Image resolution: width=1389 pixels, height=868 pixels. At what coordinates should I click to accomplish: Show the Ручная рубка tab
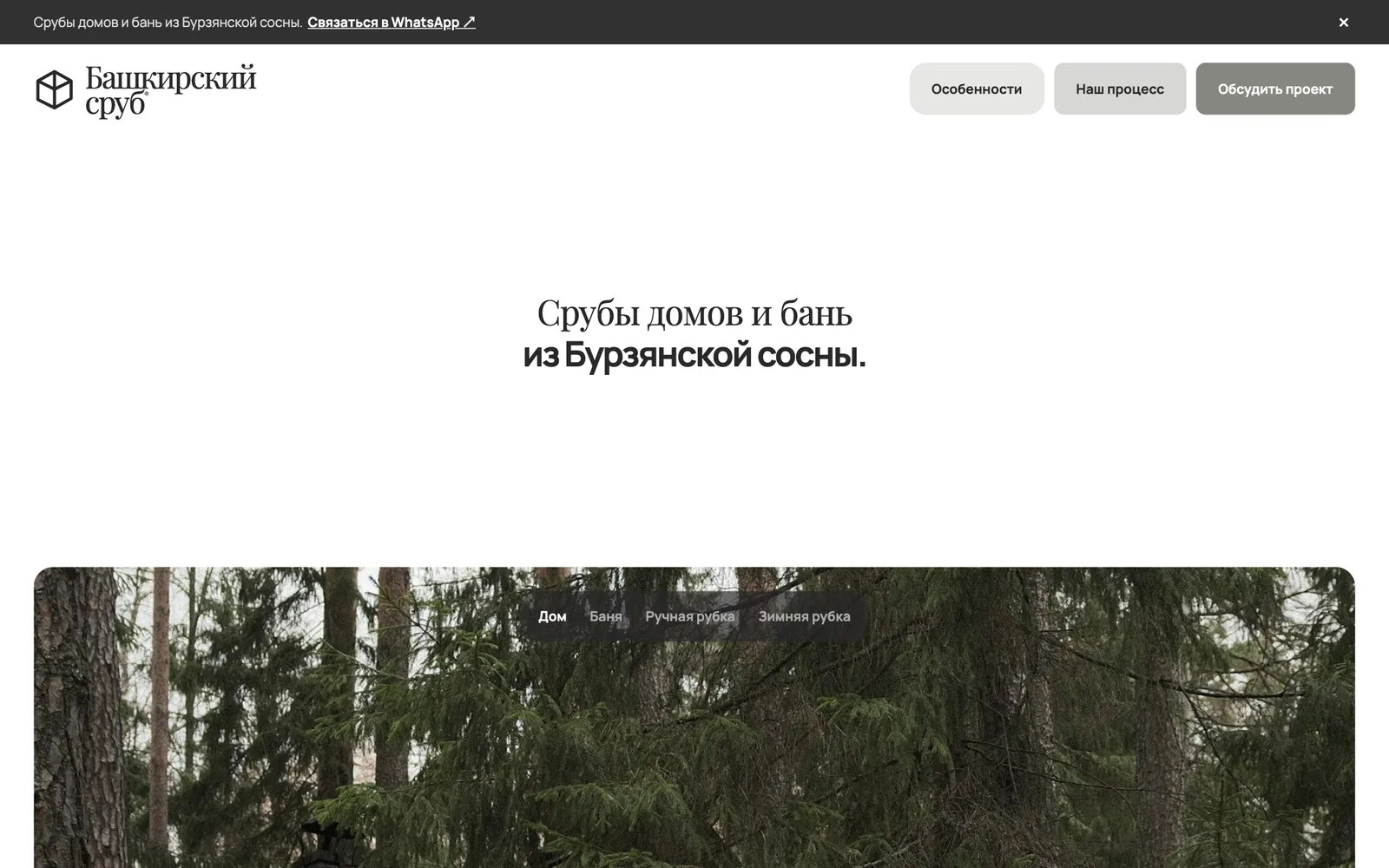pyautogui.click(x=690, y=616)
